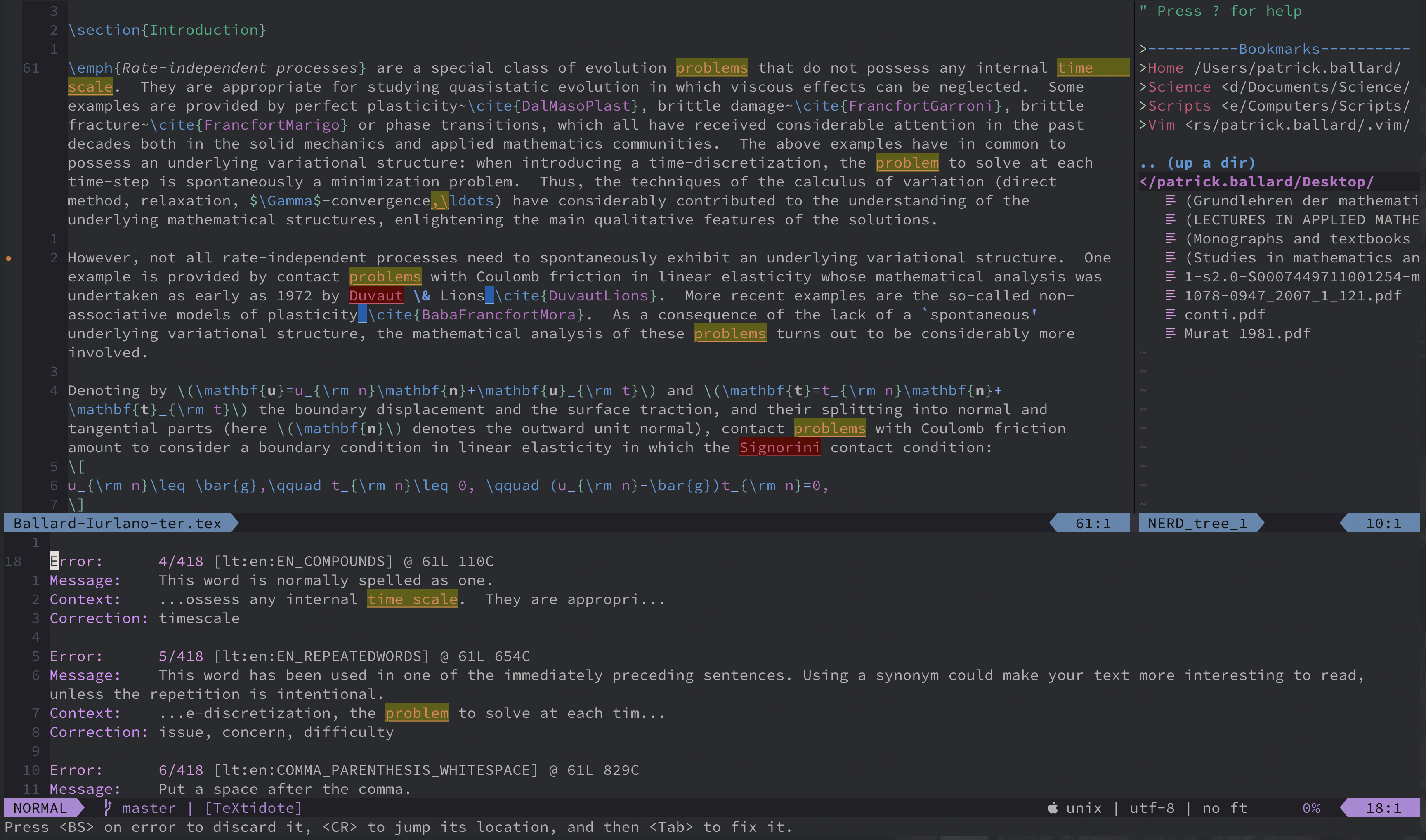Click the 'Put a space after the comma' message

tap(285, 789)
